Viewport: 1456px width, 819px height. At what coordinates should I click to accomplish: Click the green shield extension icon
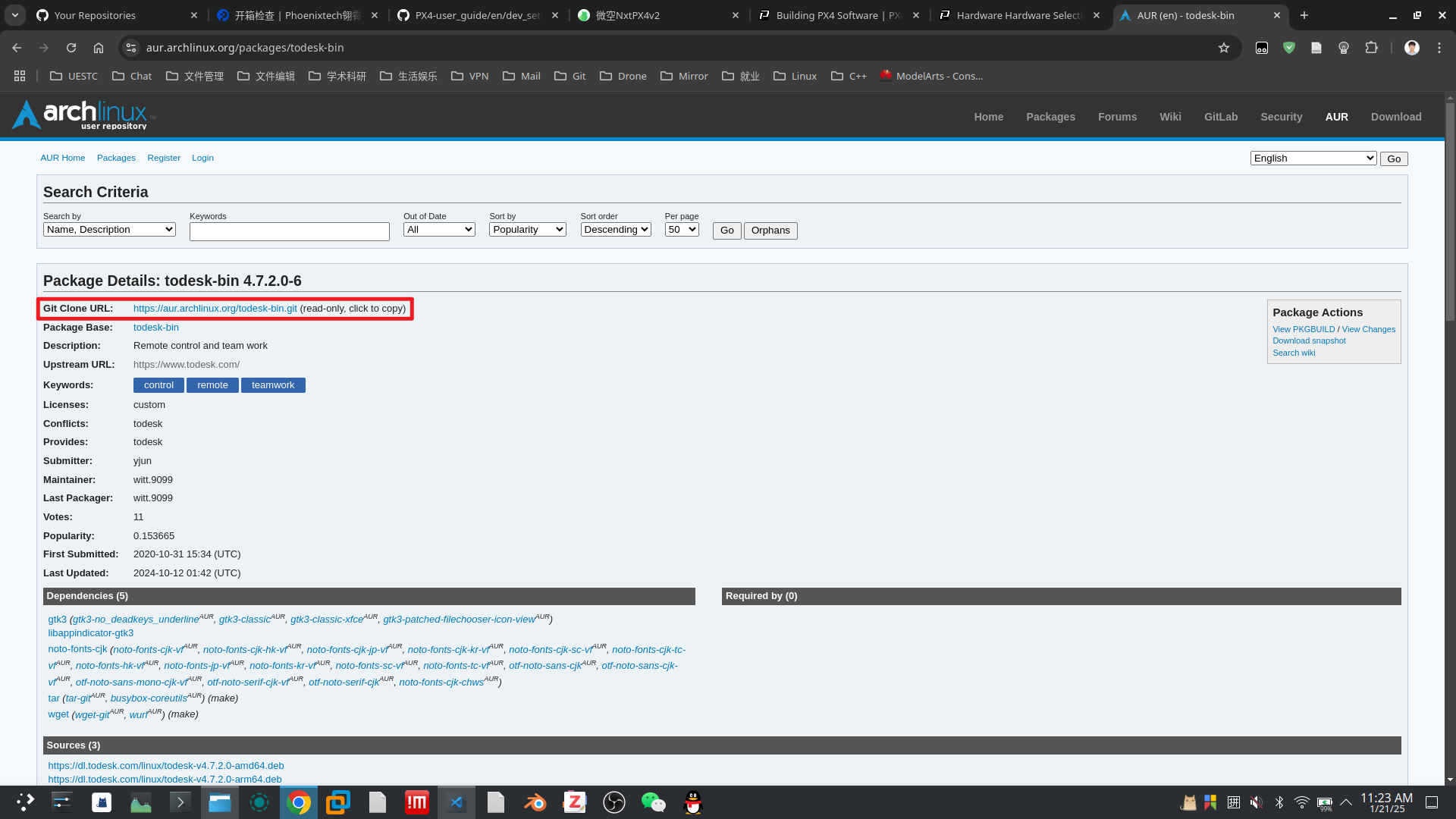1289,48
